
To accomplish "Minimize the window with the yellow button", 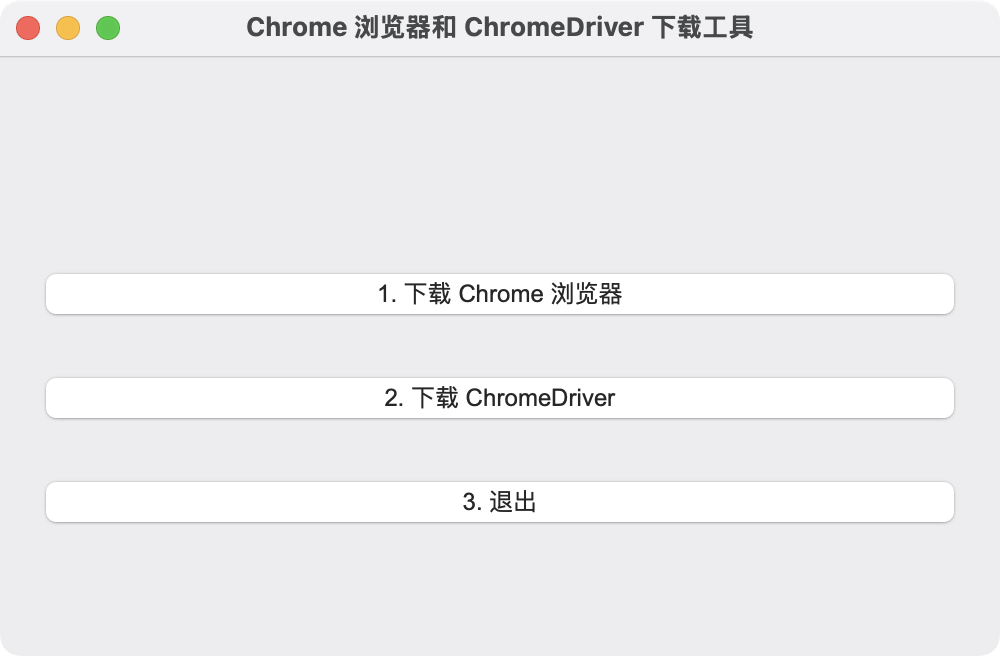I will [68, 28].
